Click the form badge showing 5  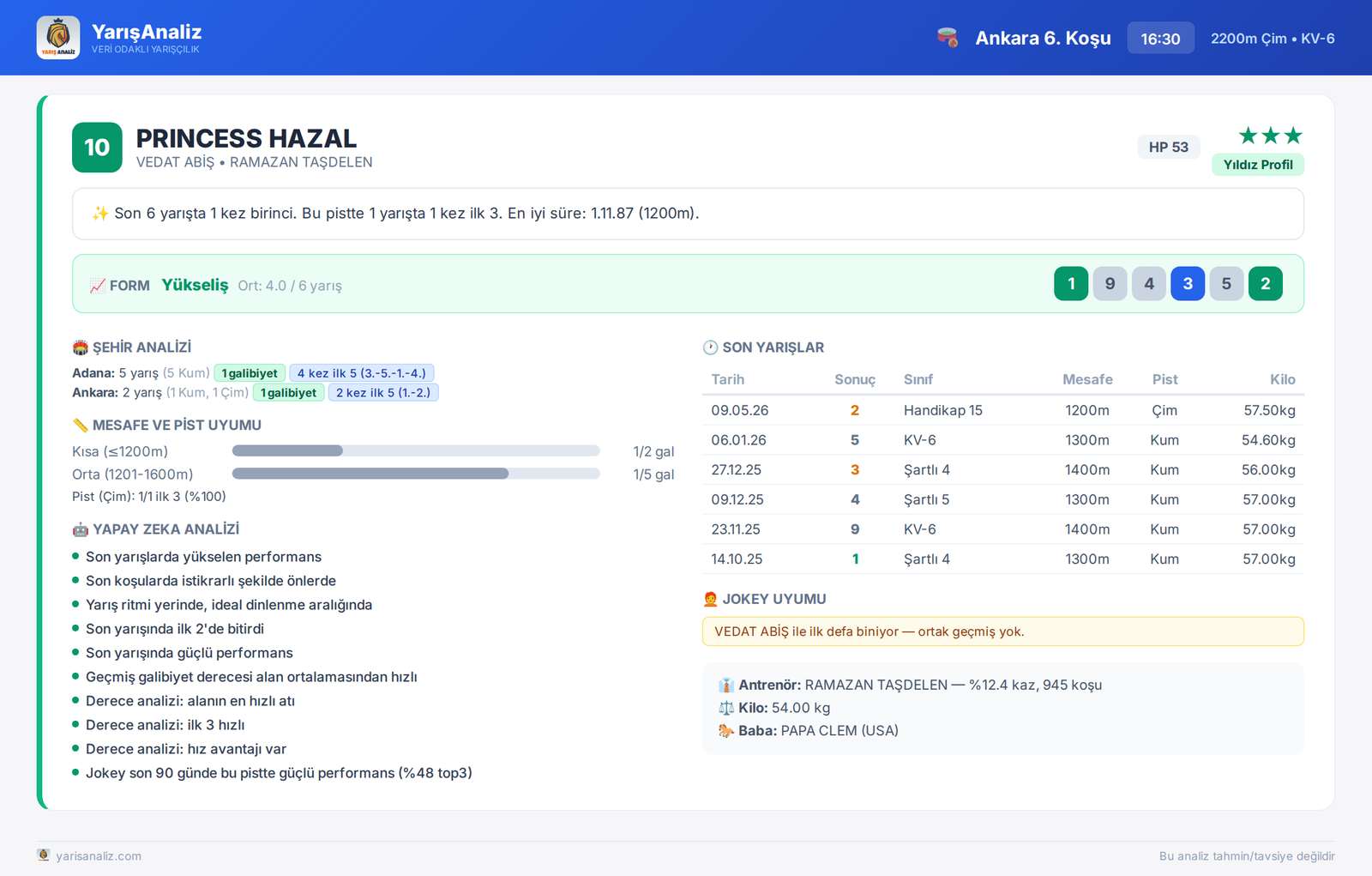[x=1226, y=284]
